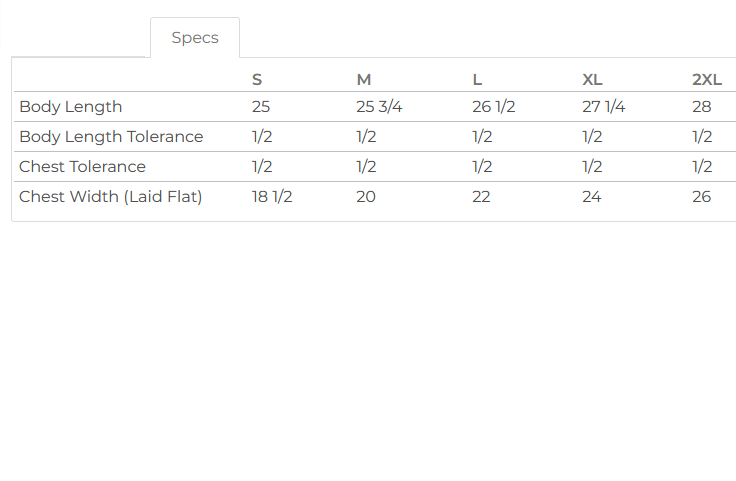Select Chest Width value 24 for XL
Screen dimensions: 736x481
(592, 197)
